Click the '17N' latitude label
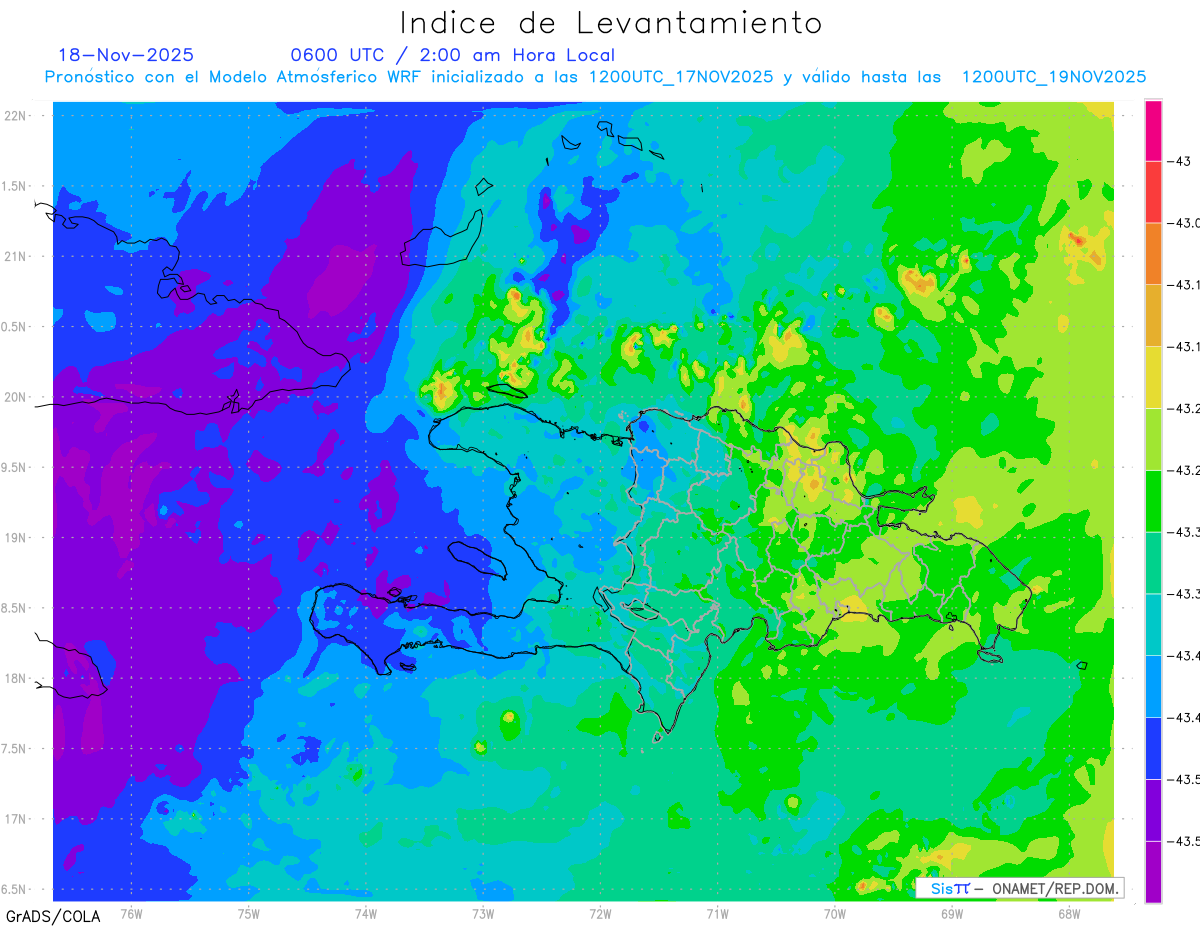 [x=17, y=819]
